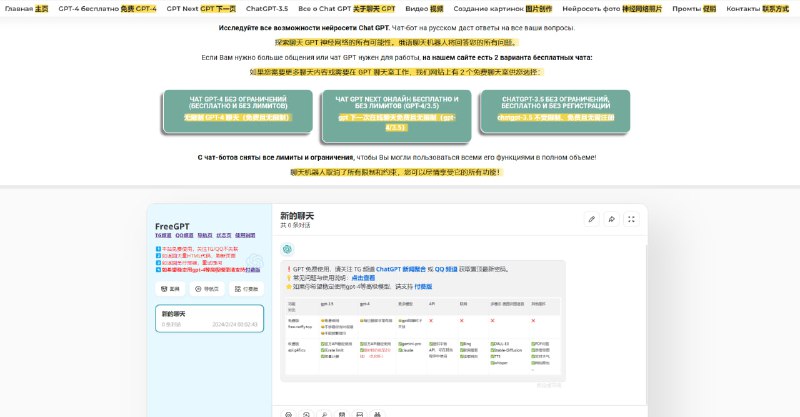Click the gpt-4 column header in the table
Image resolution: width=800 pixels, height=417 pixels.
pyautogui.click(x=364, y=304)
